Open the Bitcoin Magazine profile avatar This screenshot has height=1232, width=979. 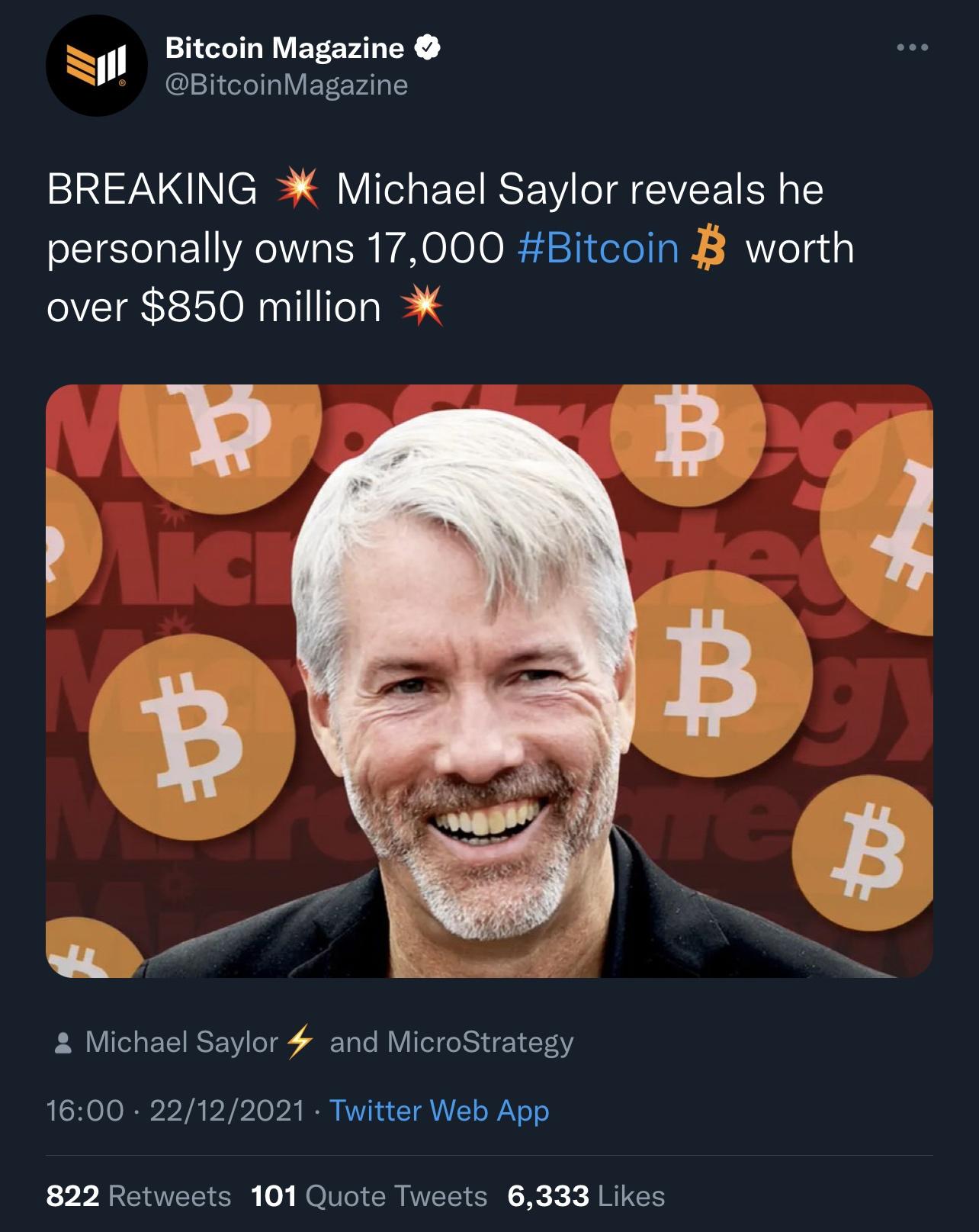[96, 66]
